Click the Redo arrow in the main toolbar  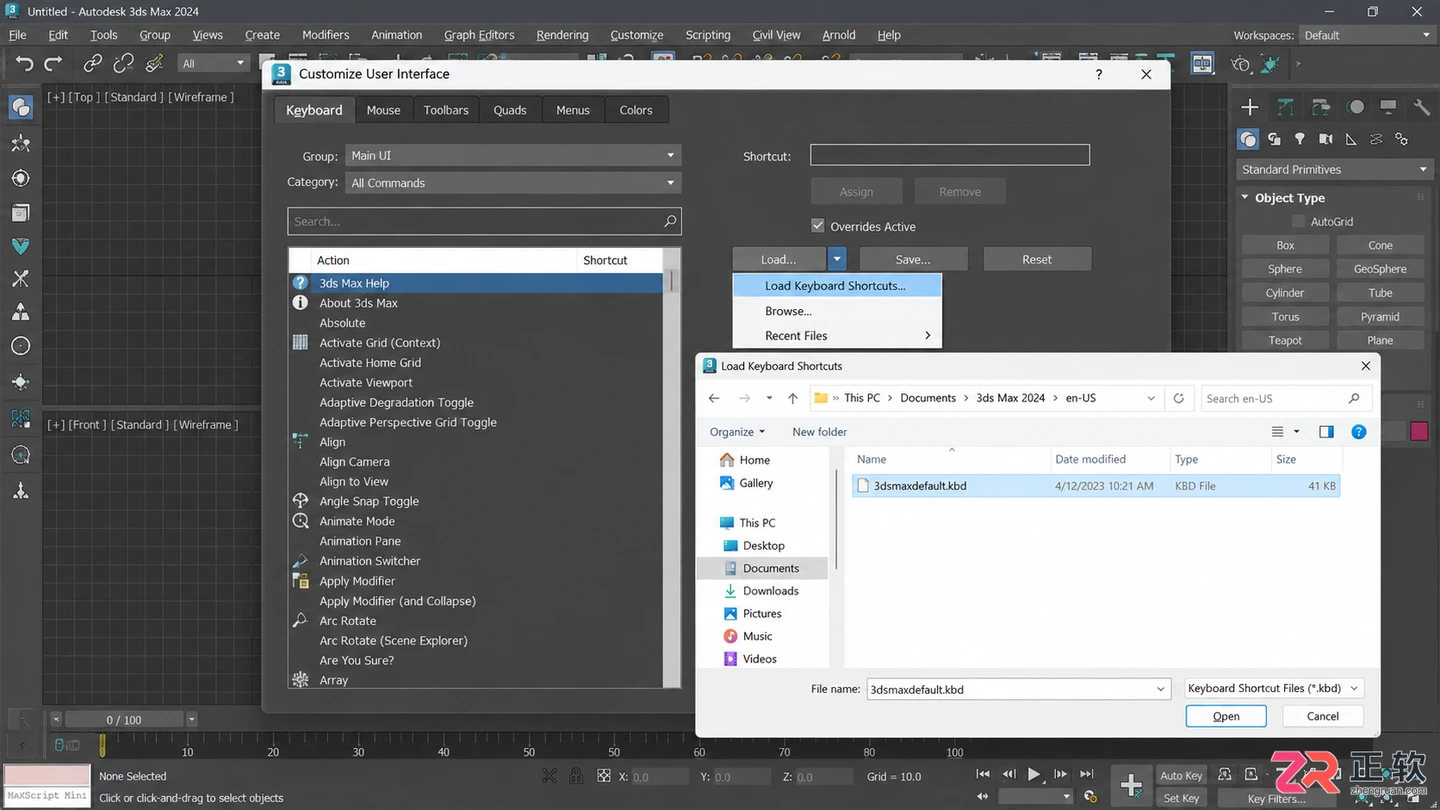pos(54,64)
